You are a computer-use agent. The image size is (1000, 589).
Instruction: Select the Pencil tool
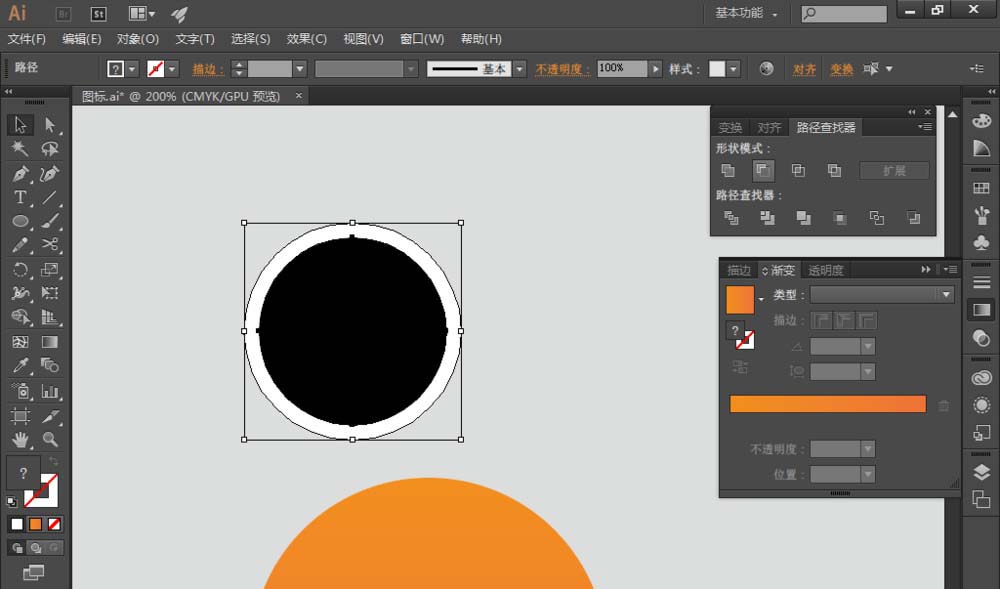coord(20,245)
